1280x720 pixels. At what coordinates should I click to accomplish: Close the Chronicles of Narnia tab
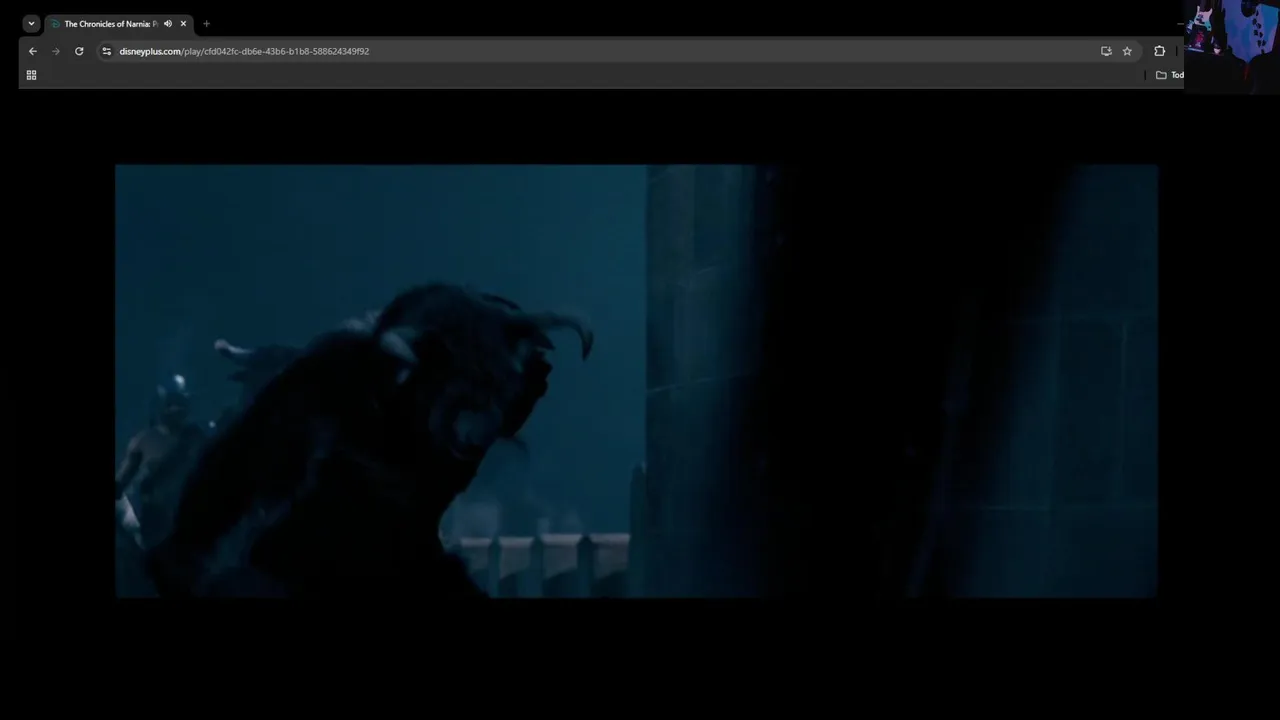click(x=183, y=24)
